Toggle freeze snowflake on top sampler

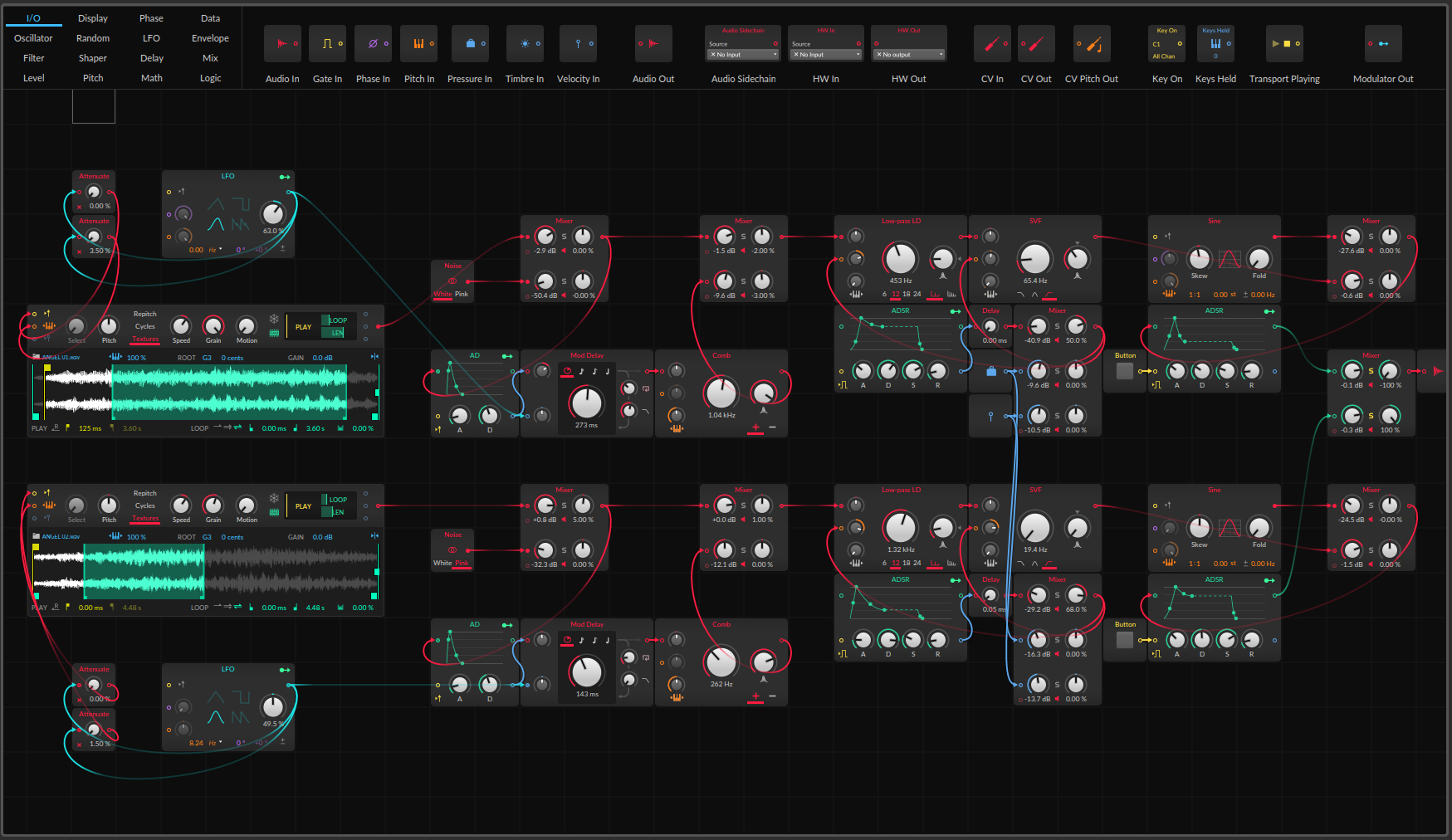click(x=274, y=319)
